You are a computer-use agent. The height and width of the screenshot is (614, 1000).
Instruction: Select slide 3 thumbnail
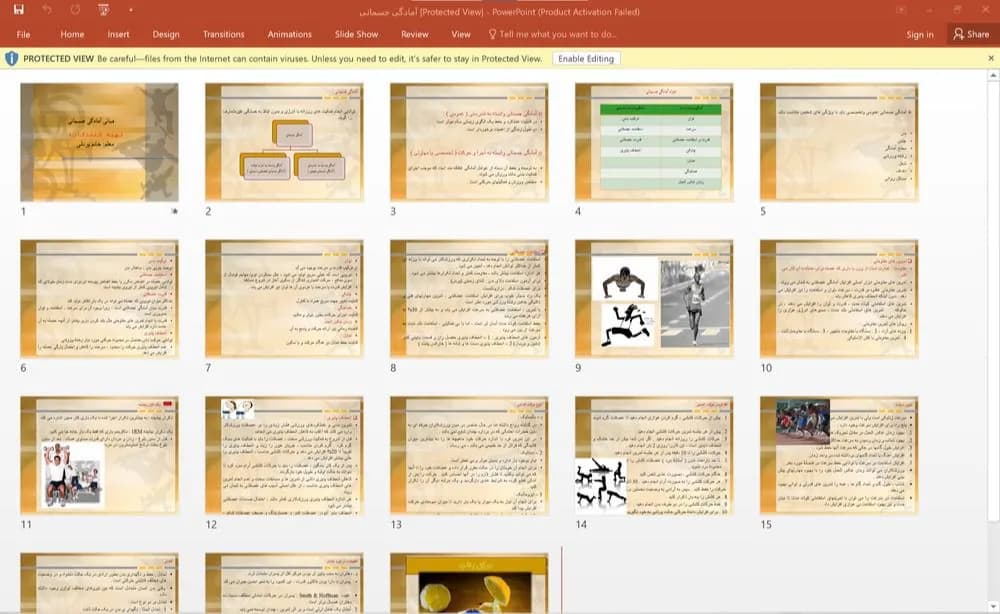(x=469, y=142)
